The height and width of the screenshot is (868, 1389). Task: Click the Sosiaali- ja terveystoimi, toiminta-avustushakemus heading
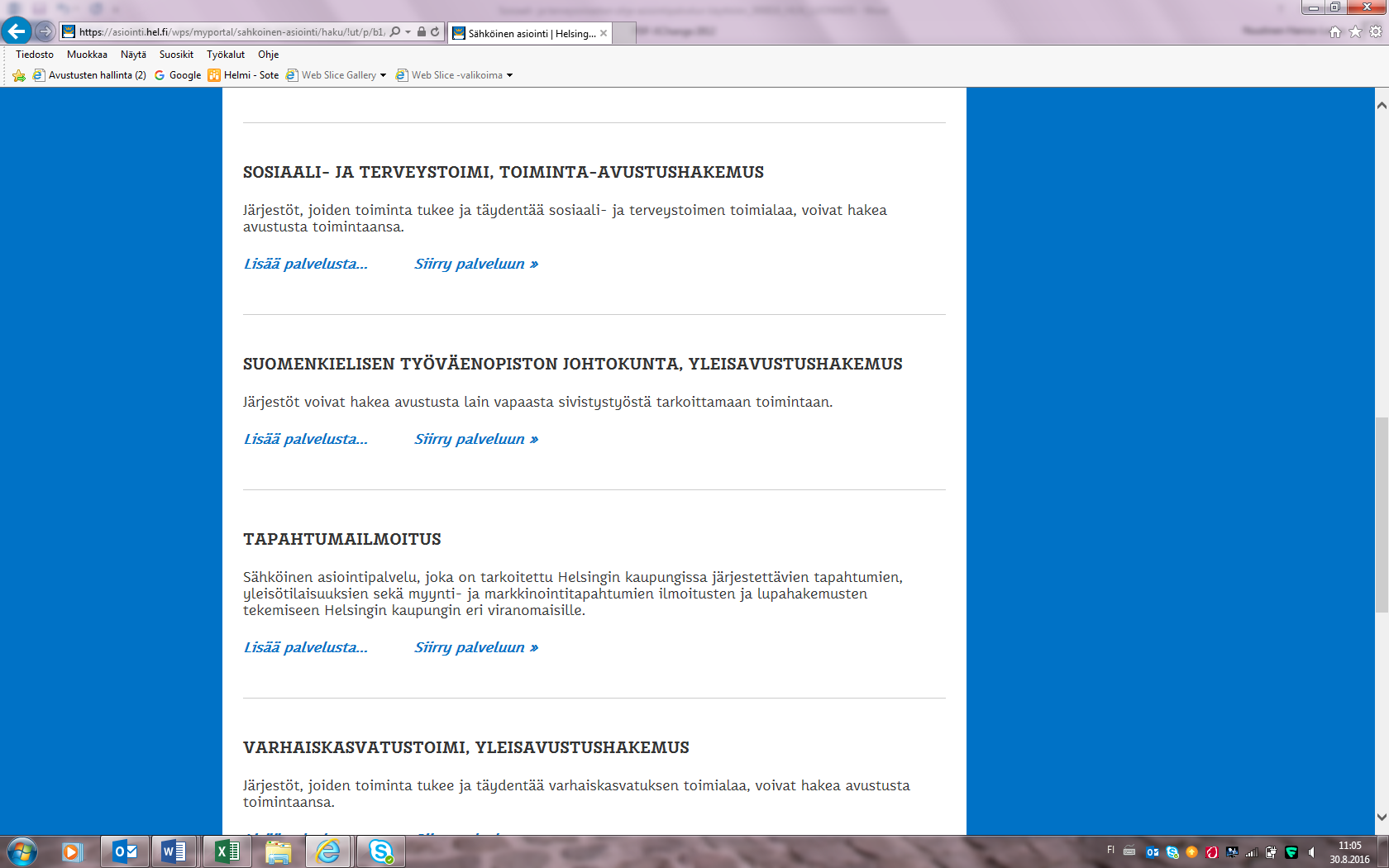point(504,172)
